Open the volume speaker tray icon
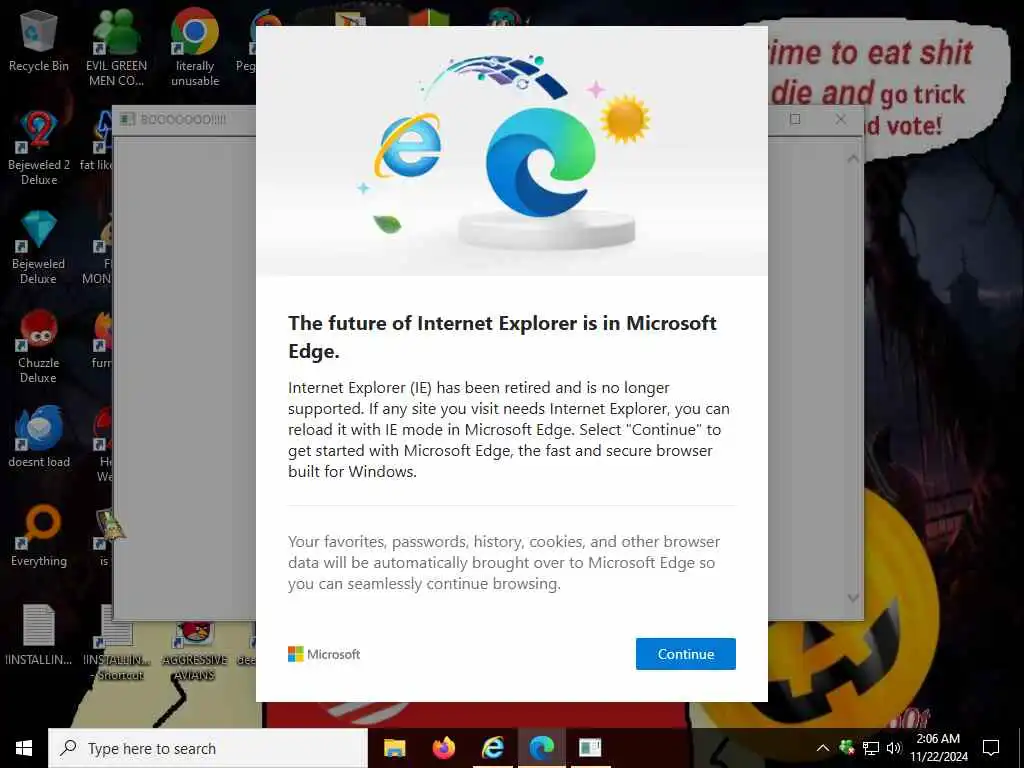The width and height of the screenshot is (1024, 768). coord(893,748)
